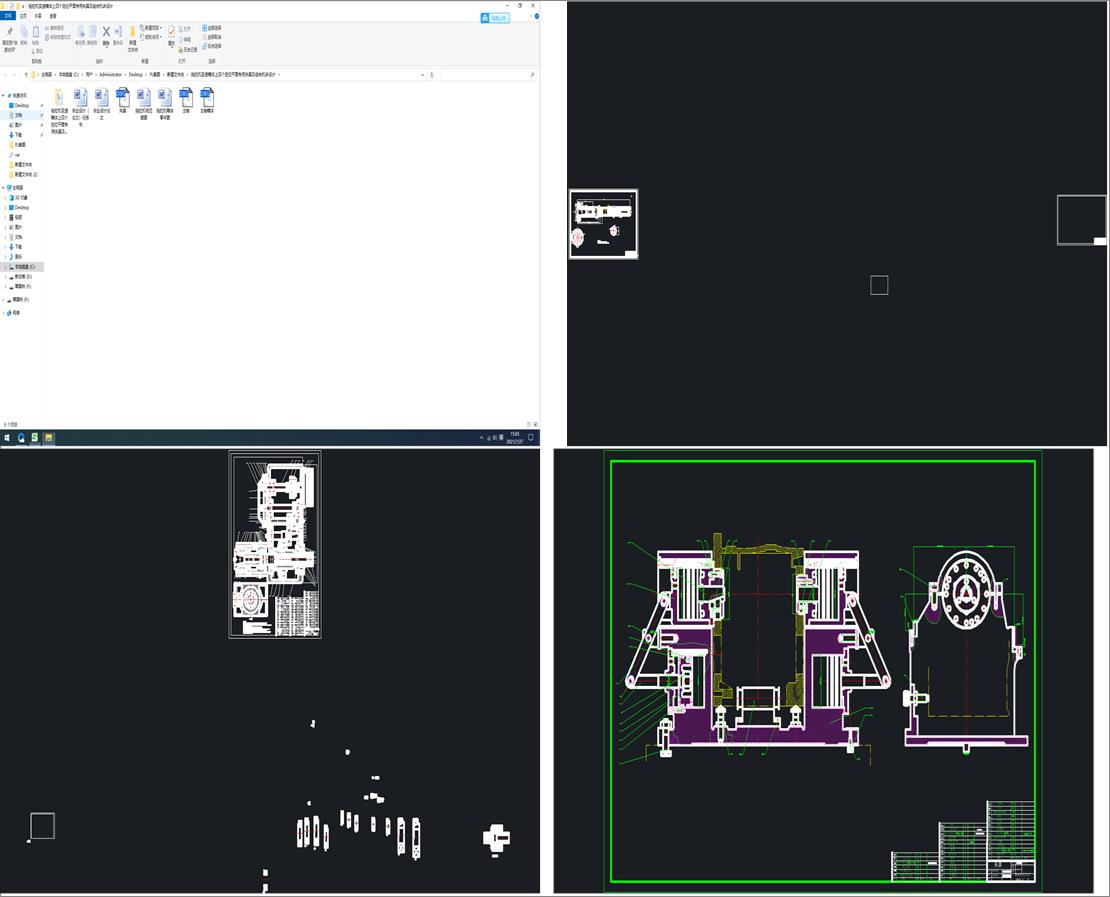
Task: Show hidden tray icons using the taskbar chevron
Action: [481, 438]
